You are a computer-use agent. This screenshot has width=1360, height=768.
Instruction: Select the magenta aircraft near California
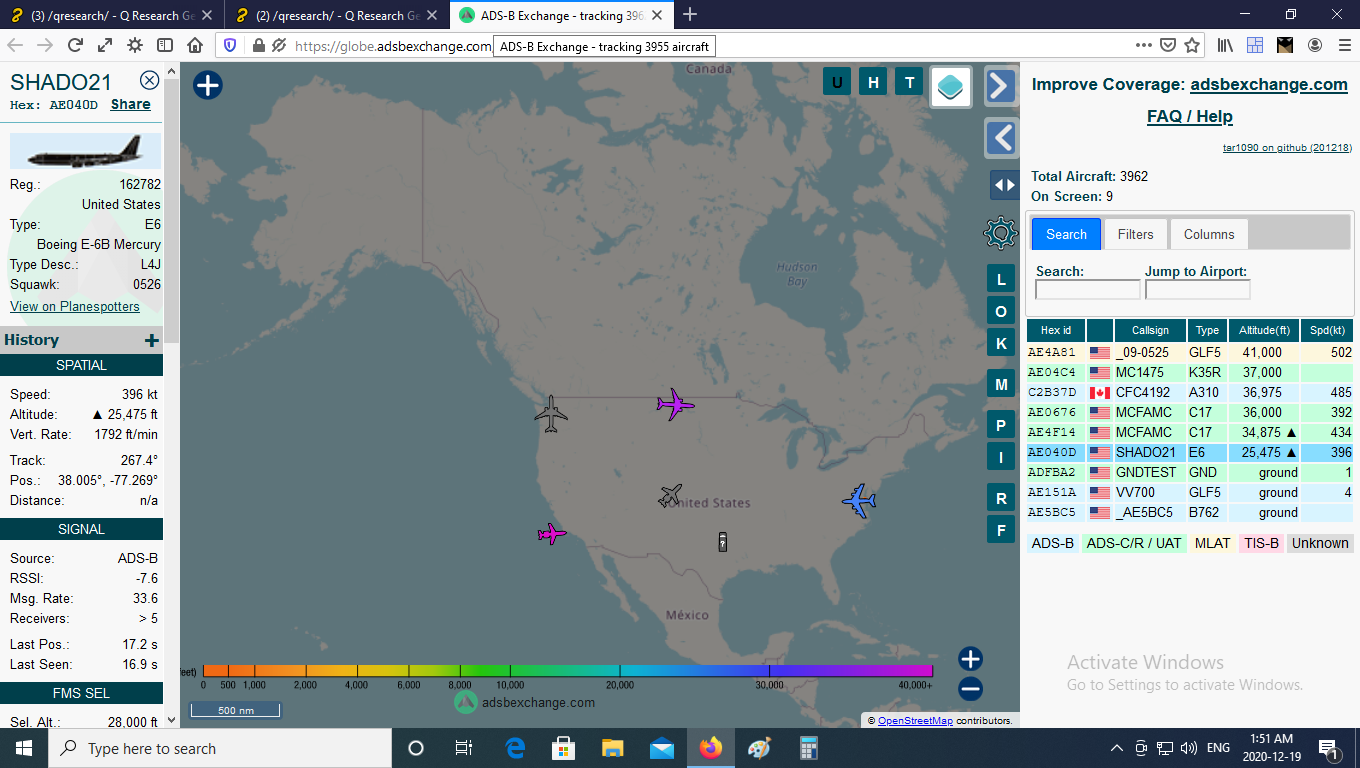[x=551, y=534]
